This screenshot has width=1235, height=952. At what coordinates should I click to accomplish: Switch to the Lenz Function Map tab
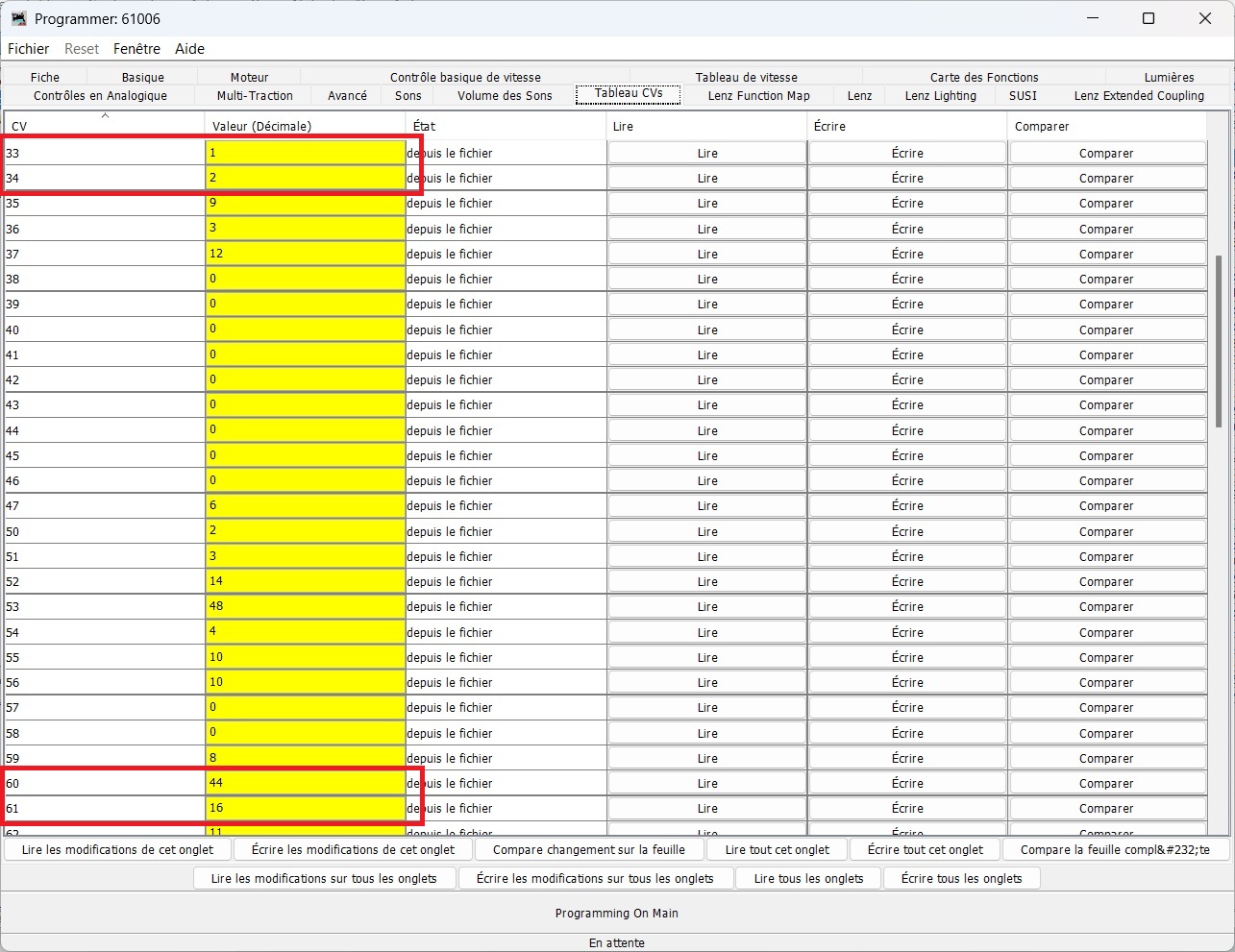point(758,95)
